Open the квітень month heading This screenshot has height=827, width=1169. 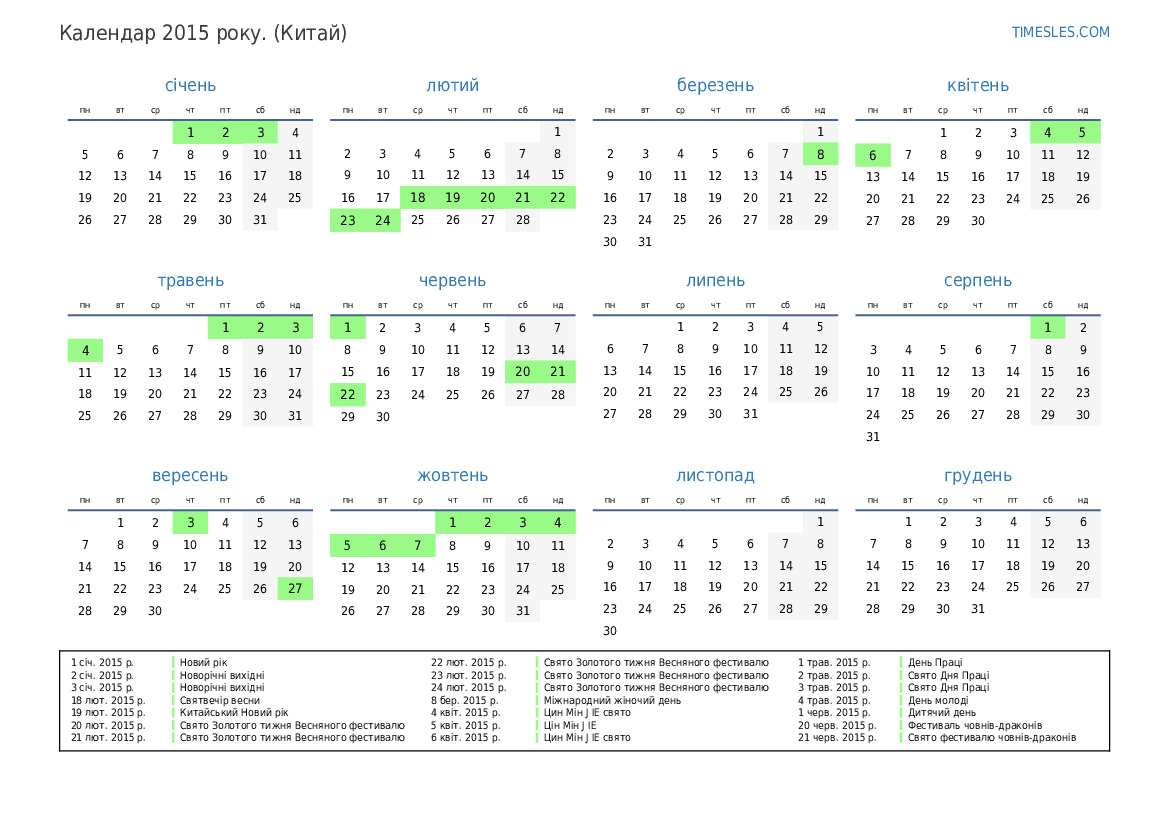[x=977, y=86]
